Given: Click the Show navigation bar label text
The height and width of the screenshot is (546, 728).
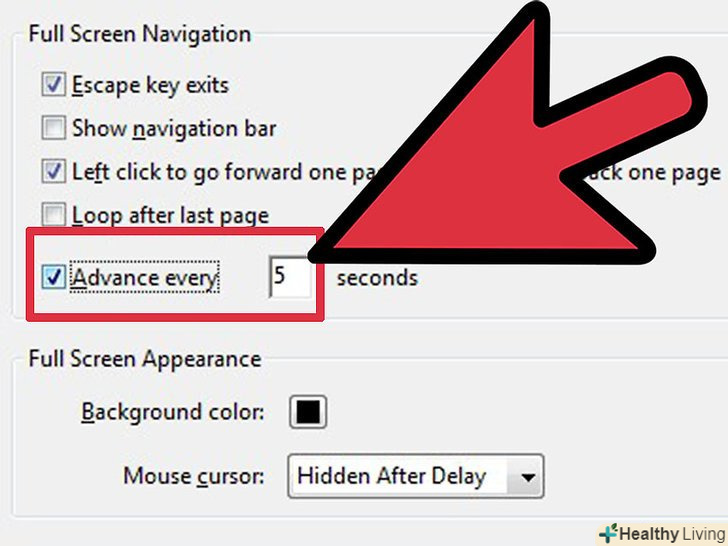Looking at the screenshot, I should [x=174, y=129].
